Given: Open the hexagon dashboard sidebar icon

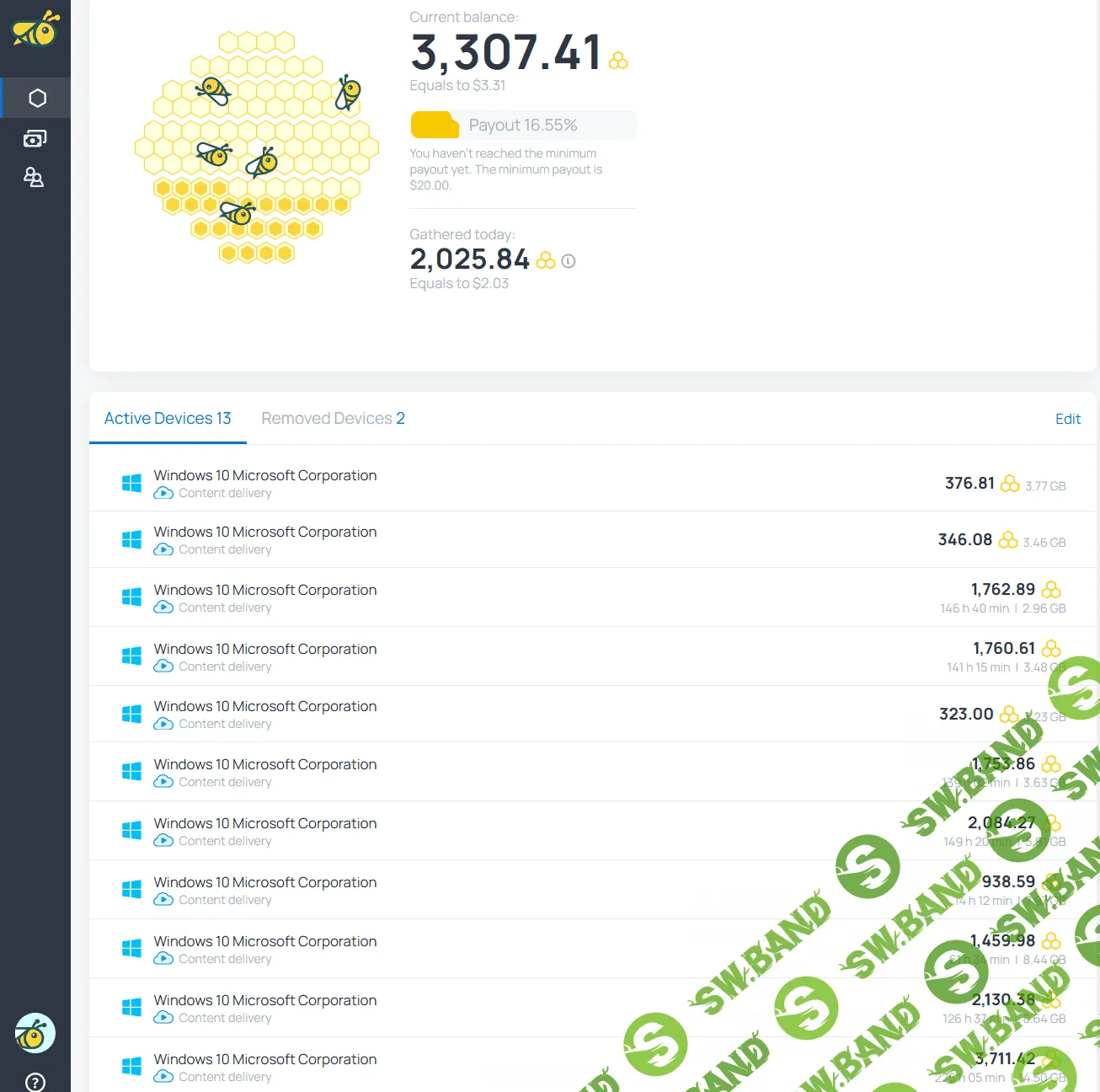Looking at the screenshot, I should [36, 98].
